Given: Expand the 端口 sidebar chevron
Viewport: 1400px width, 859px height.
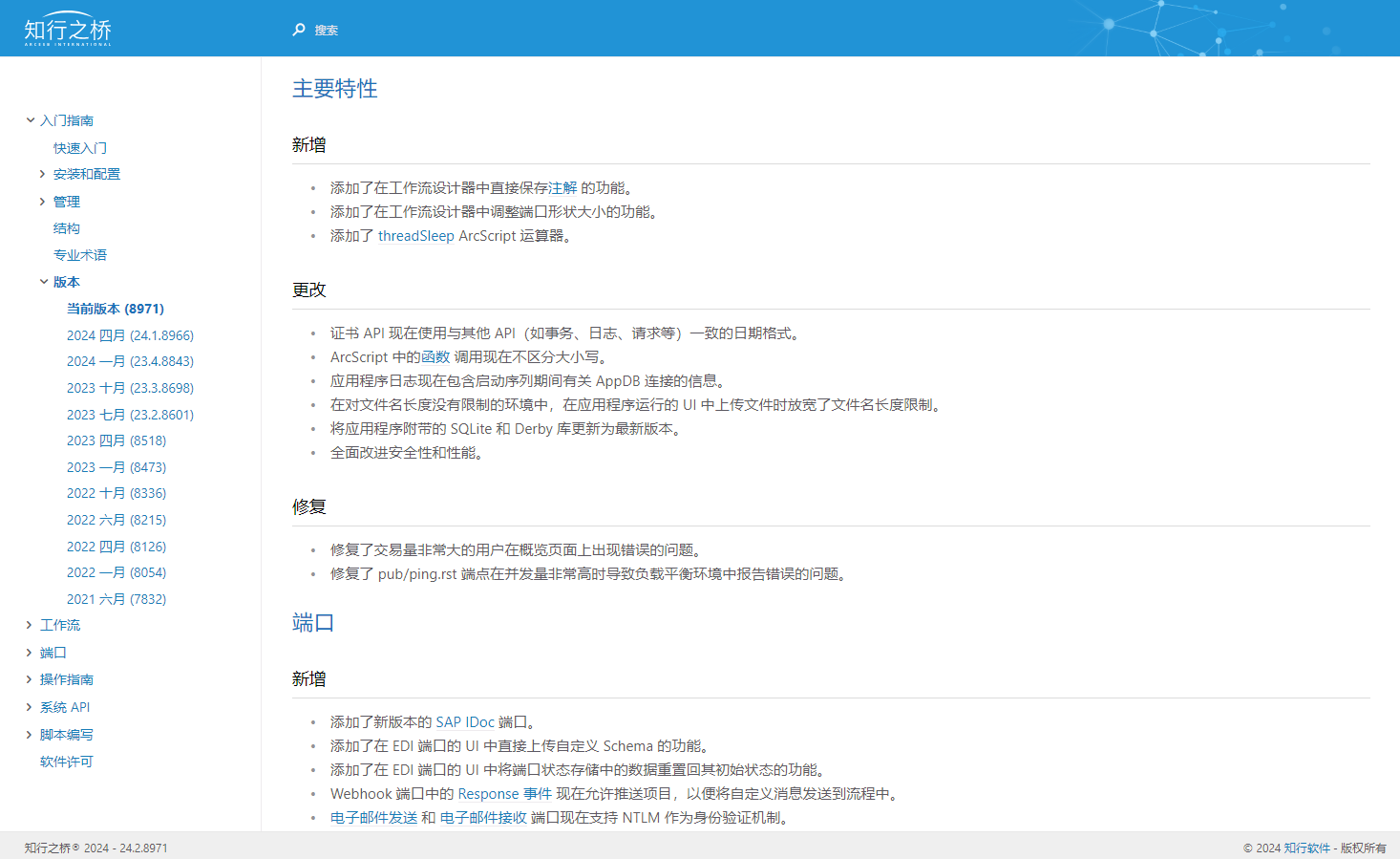Looking at the screenshot, I should point(30,653).
